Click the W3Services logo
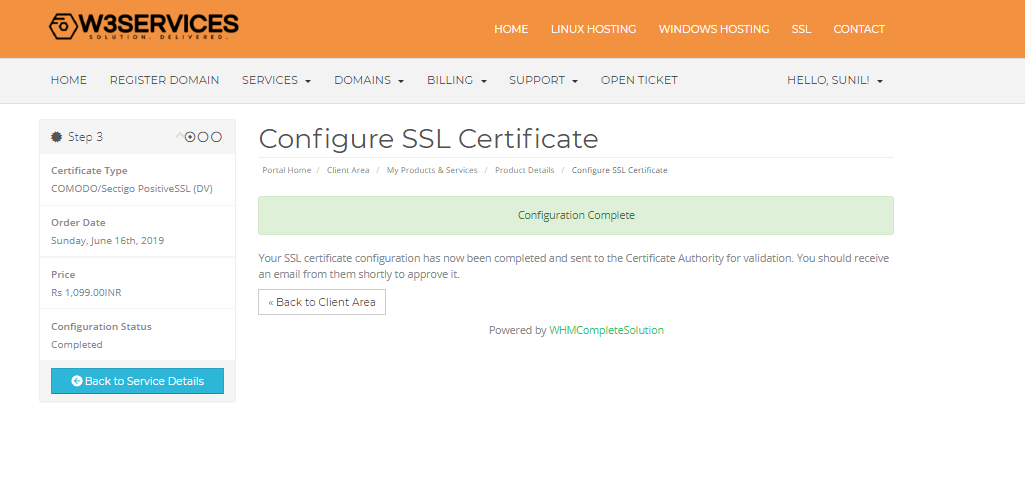Image resolution: width=1025 pixels, height=480 pixels. 144,27
